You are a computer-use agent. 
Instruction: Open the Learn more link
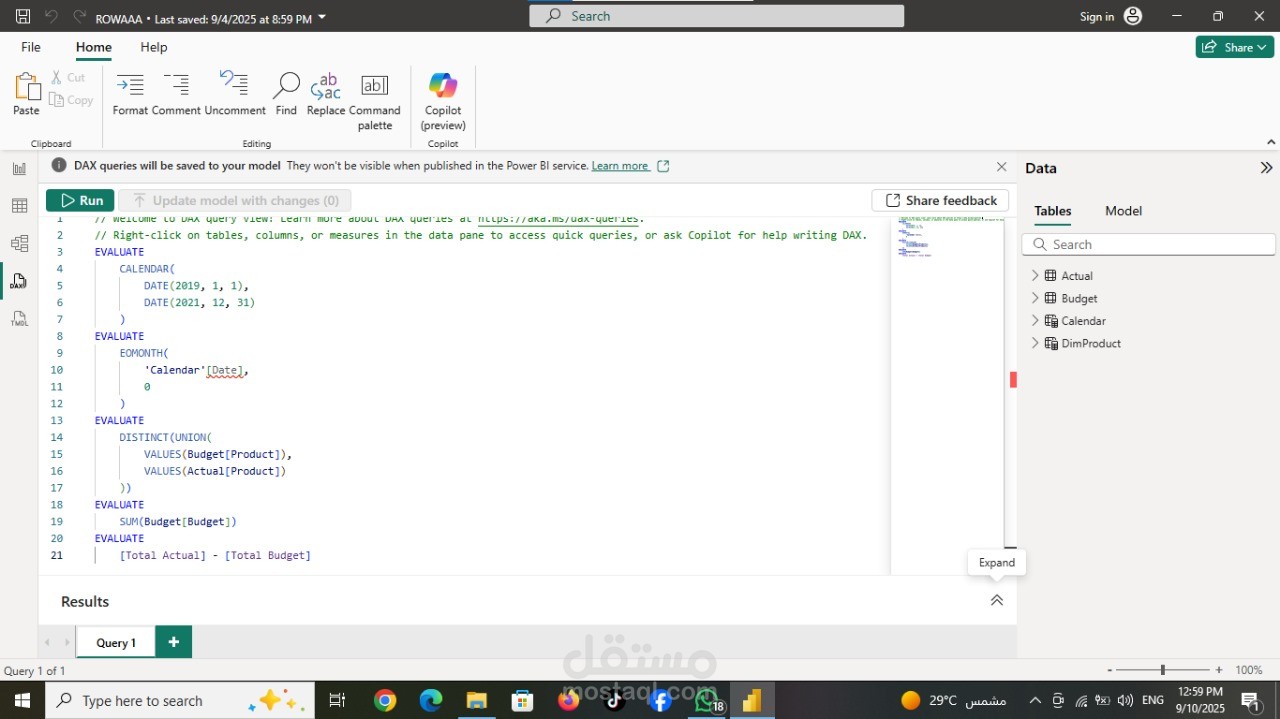[x=620, y=166]
